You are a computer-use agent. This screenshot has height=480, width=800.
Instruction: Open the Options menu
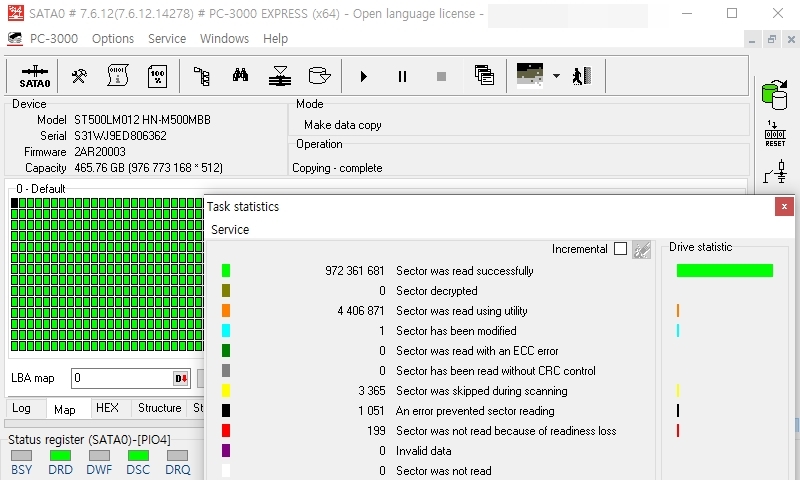[113, 39]
